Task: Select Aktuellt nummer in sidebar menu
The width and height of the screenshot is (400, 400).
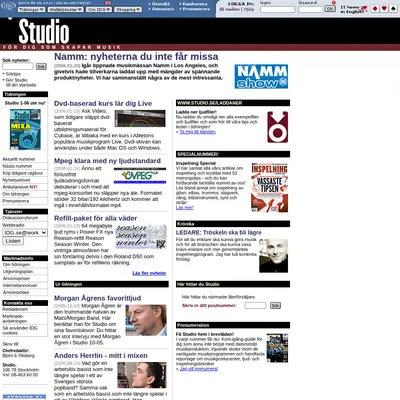Action: click(x=19, y=159)
